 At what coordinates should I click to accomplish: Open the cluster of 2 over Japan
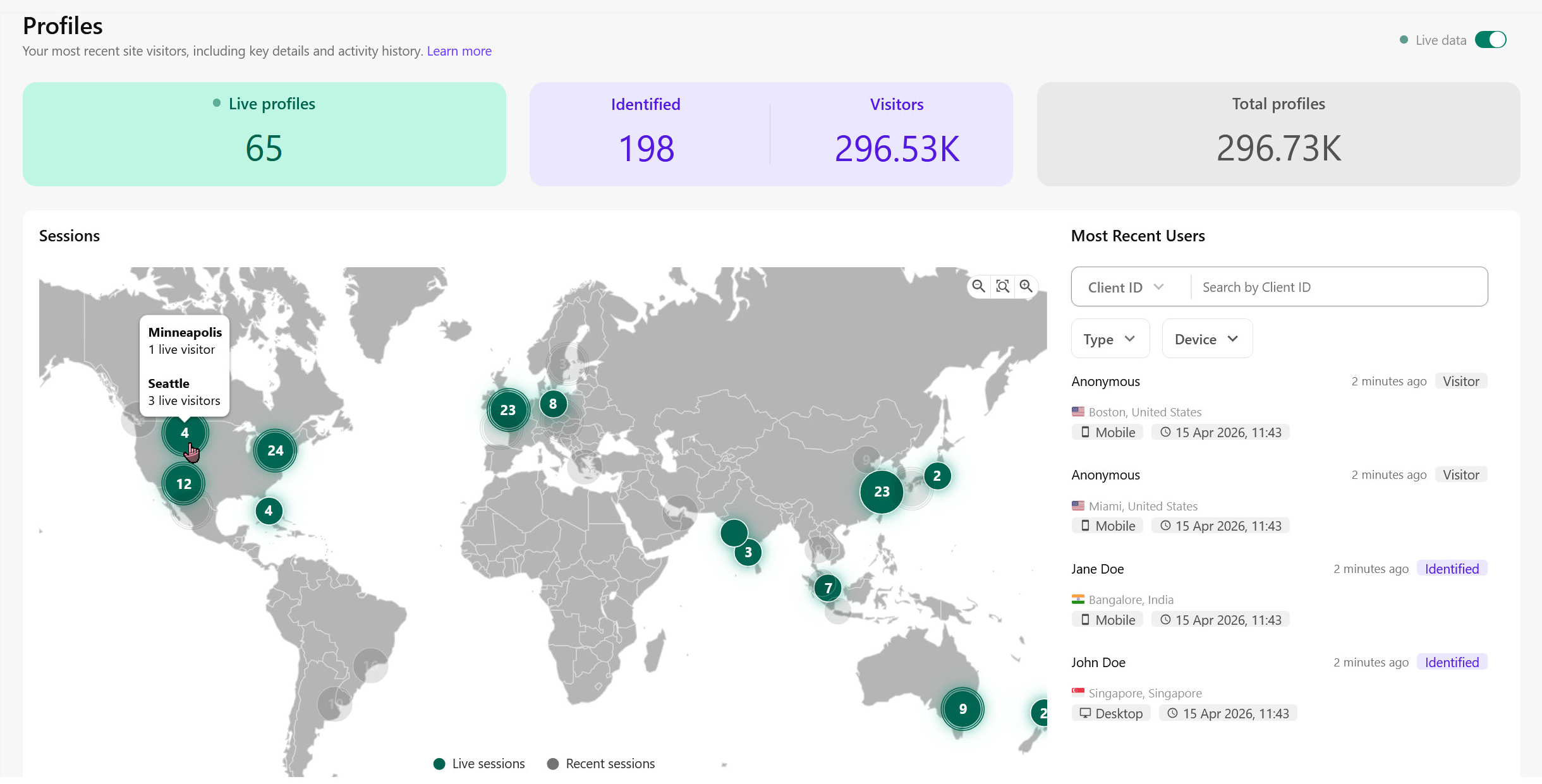point(937,476)
